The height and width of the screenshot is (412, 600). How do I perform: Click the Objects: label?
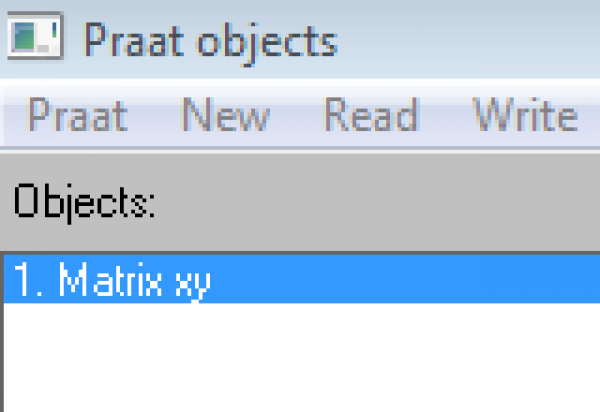coord(84,203)
